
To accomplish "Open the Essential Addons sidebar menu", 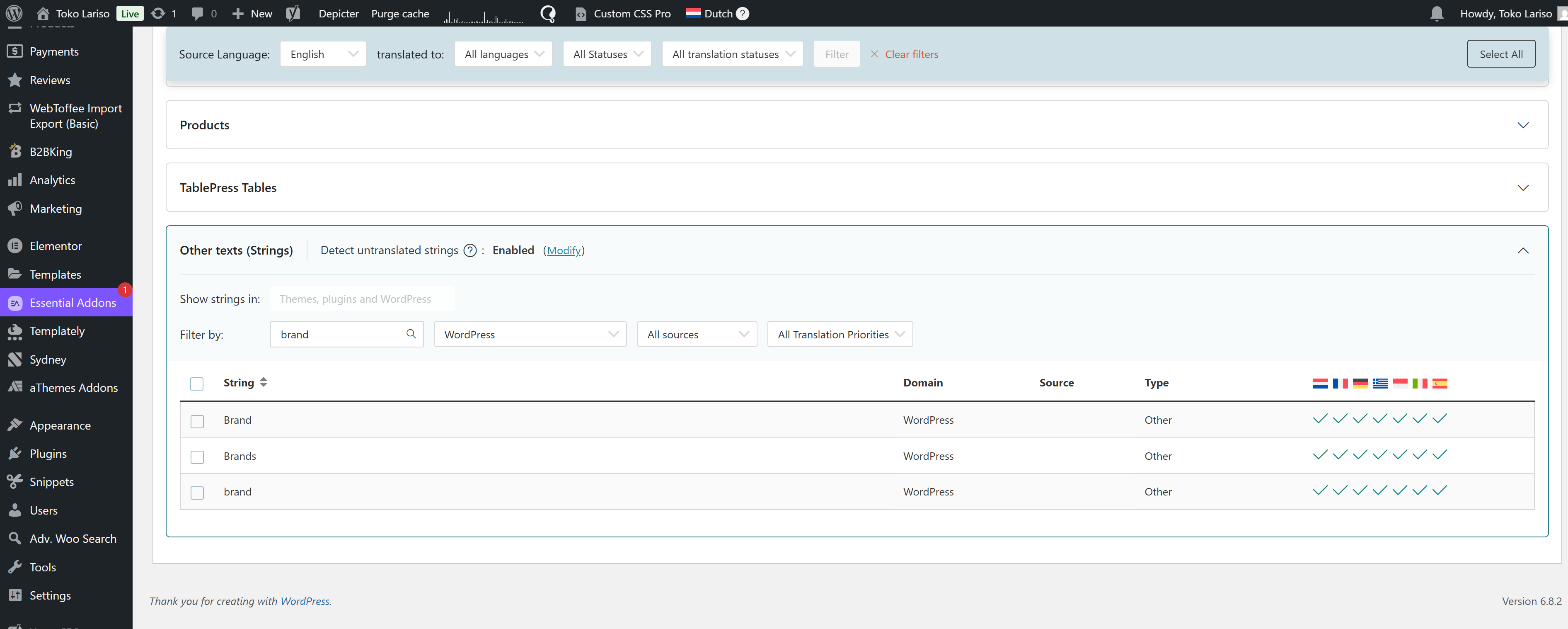I will coord(66,303).
